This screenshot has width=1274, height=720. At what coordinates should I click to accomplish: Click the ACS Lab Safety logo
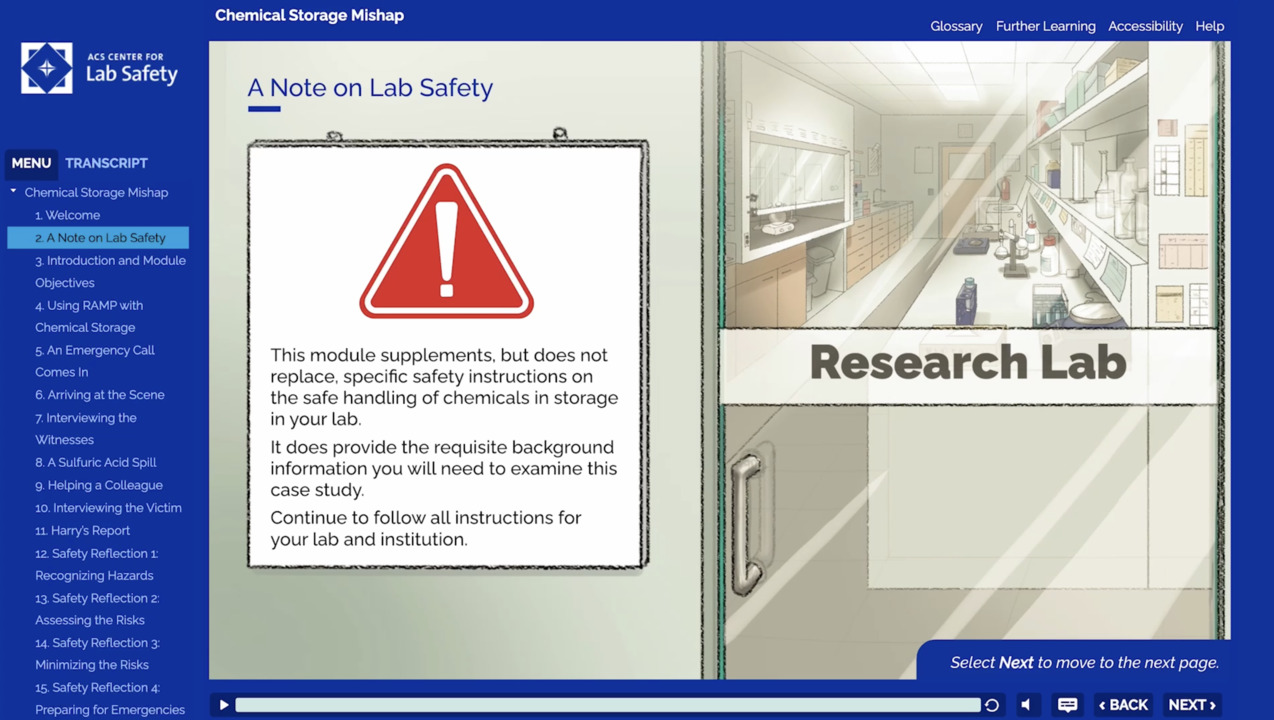pos(99,68)
